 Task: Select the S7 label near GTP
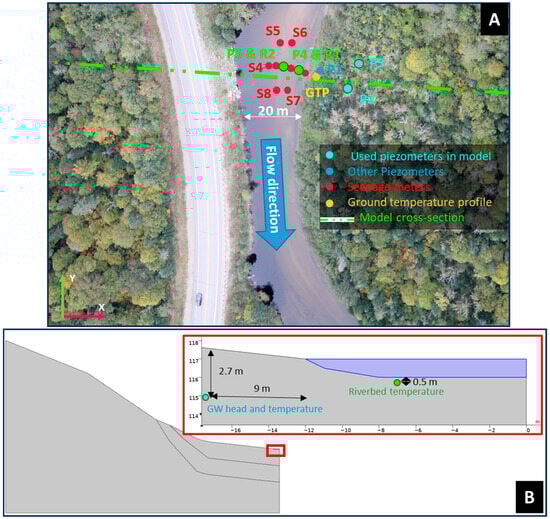pos(293,101)
